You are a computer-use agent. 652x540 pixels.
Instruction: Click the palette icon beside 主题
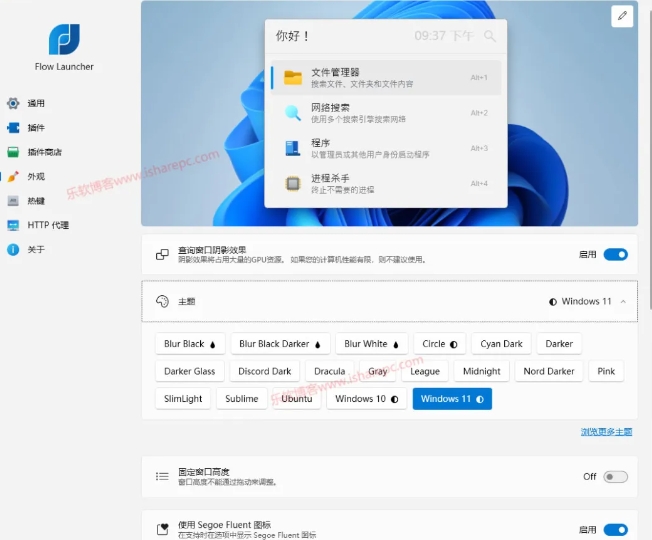point(162,301)
